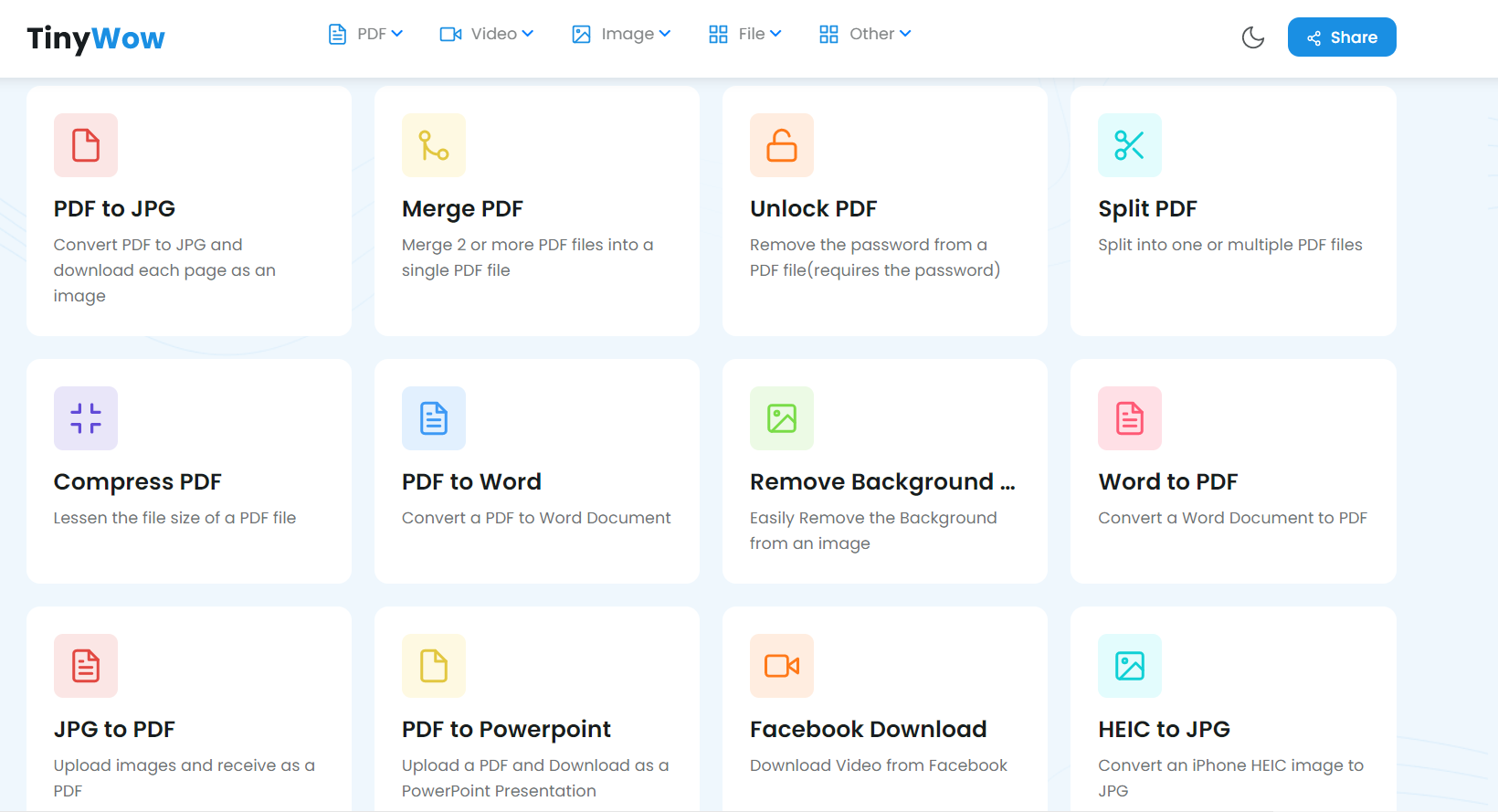Click the grid icon beside the Other menu
1498x812 pixels.
828,35
